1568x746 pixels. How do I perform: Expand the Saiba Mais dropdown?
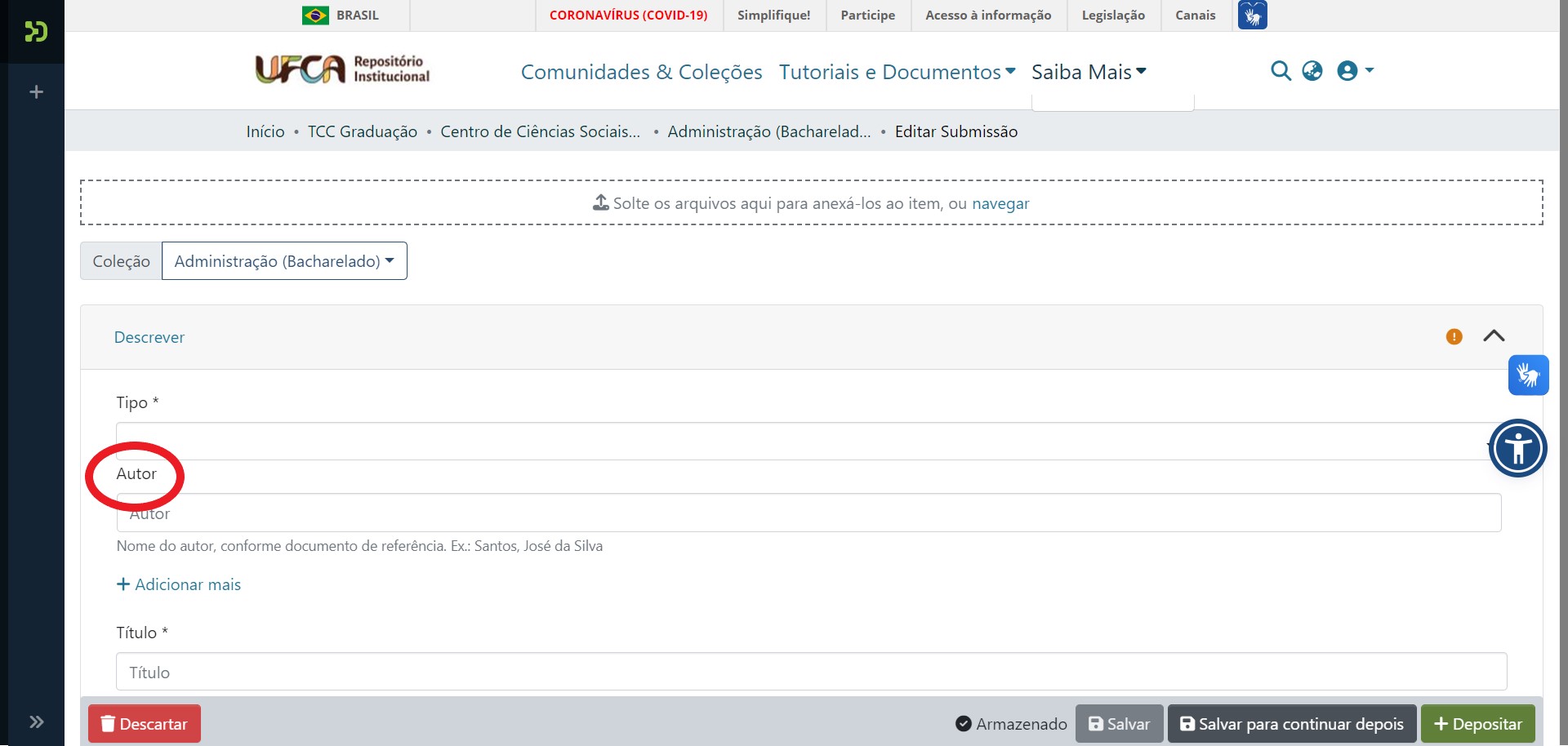point(1089,71)
